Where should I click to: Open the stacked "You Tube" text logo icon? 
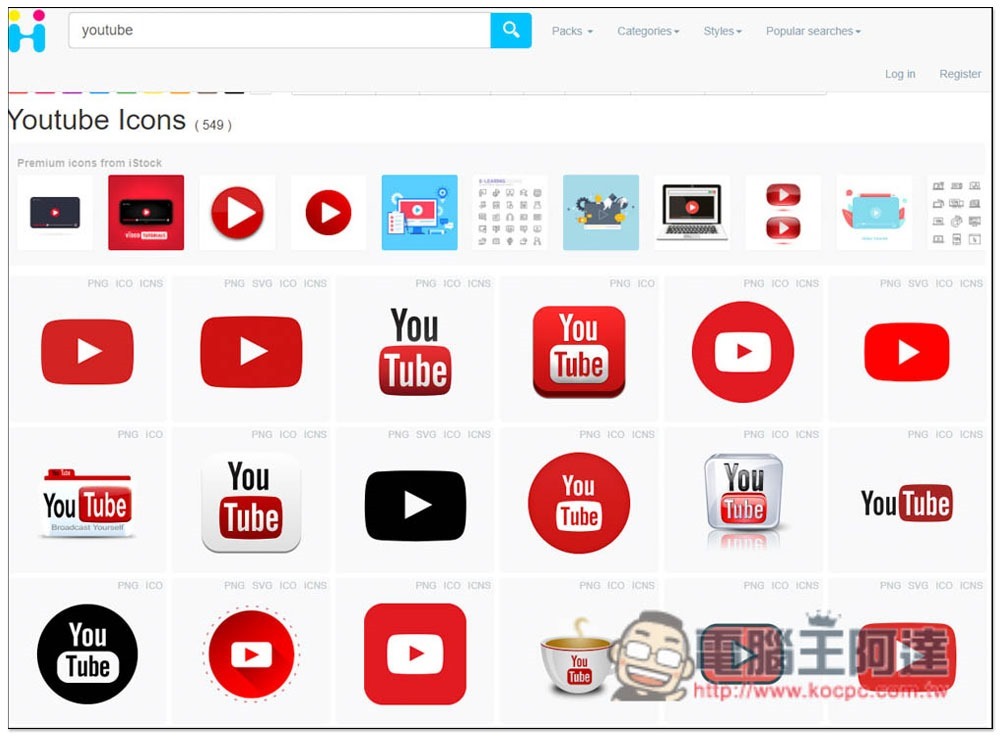[x=415, y=351]
